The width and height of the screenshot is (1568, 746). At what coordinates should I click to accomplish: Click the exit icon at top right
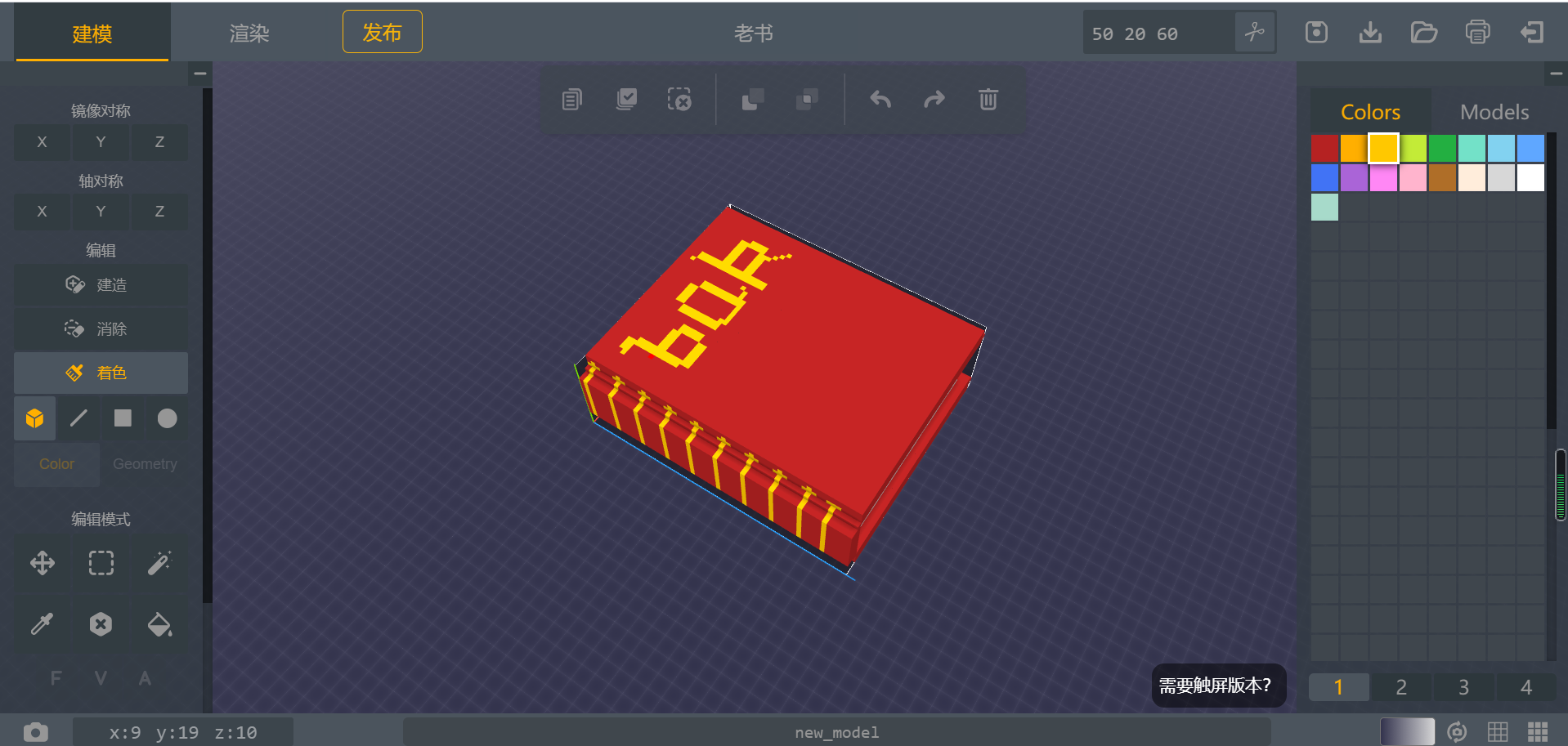[1532, 33]
